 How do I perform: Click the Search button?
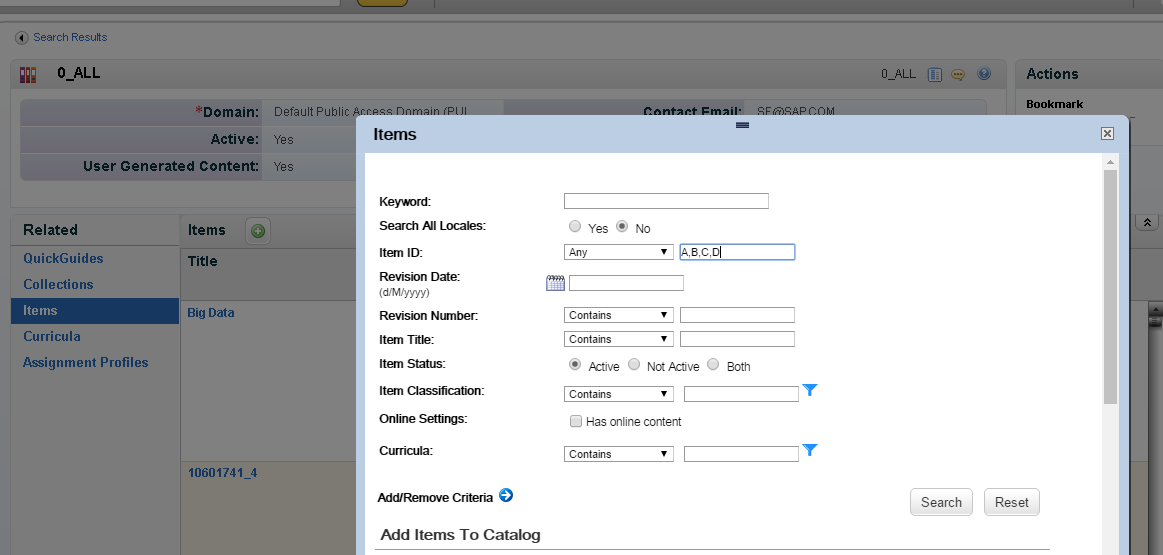pyautogui.click(x=941, y=502)
